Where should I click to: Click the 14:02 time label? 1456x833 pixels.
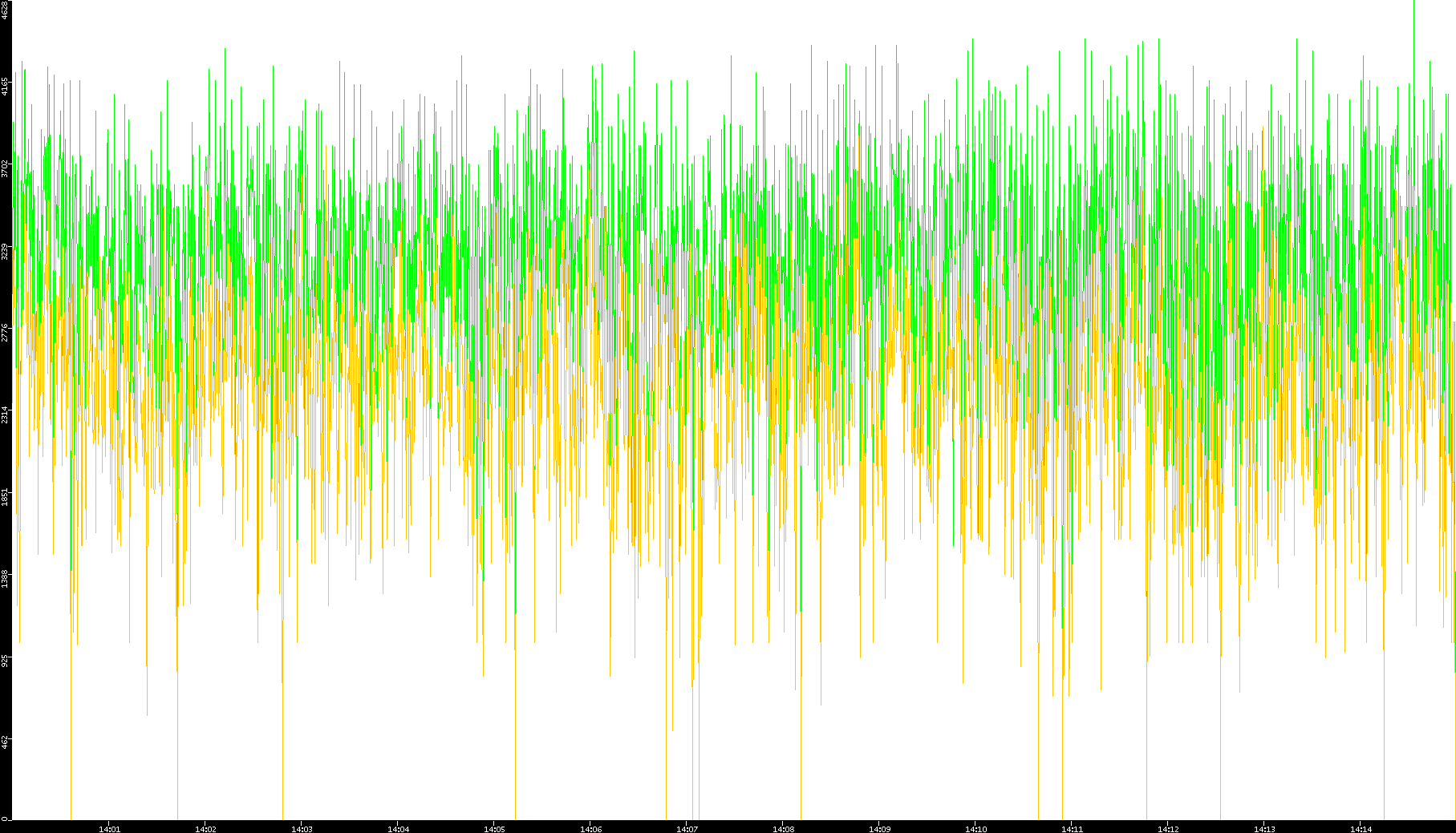[x=205, y=828]
